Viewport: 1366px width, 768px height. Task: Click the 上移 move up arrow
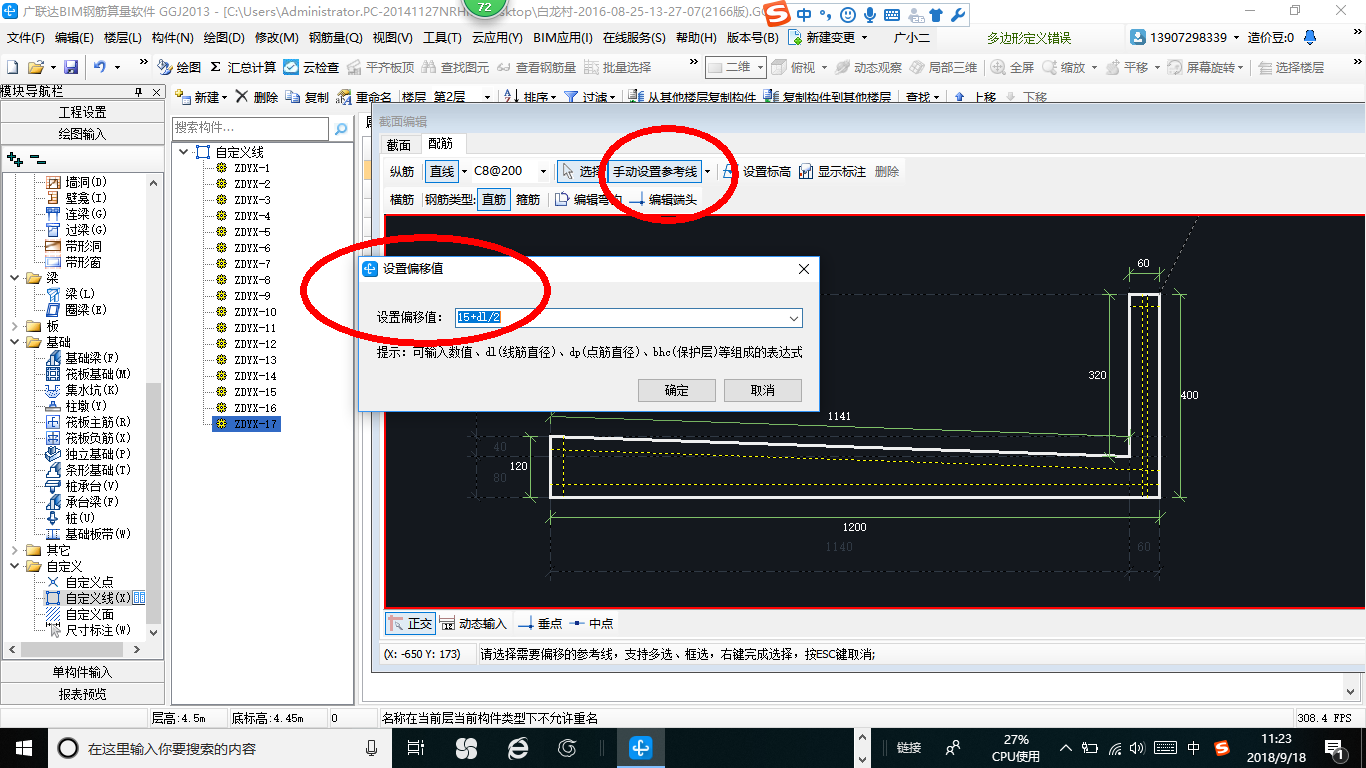[960, 97]
